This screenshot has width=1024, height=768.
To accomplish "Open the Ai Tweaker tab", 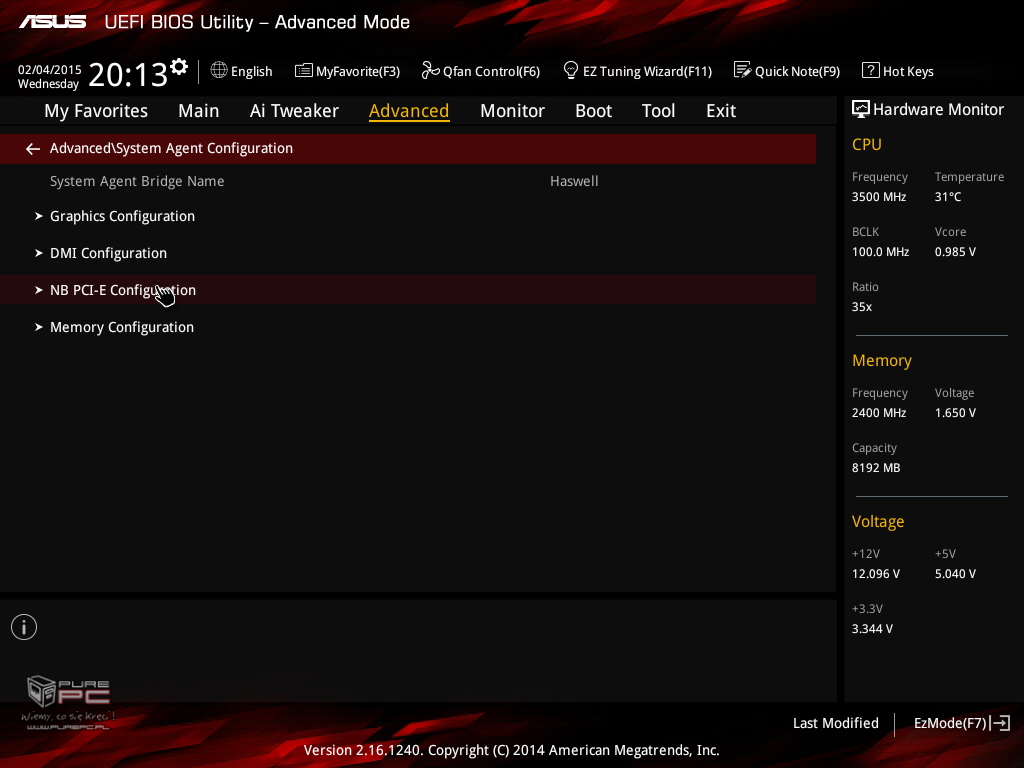I will pyautogui.click(x=294, y=111).
